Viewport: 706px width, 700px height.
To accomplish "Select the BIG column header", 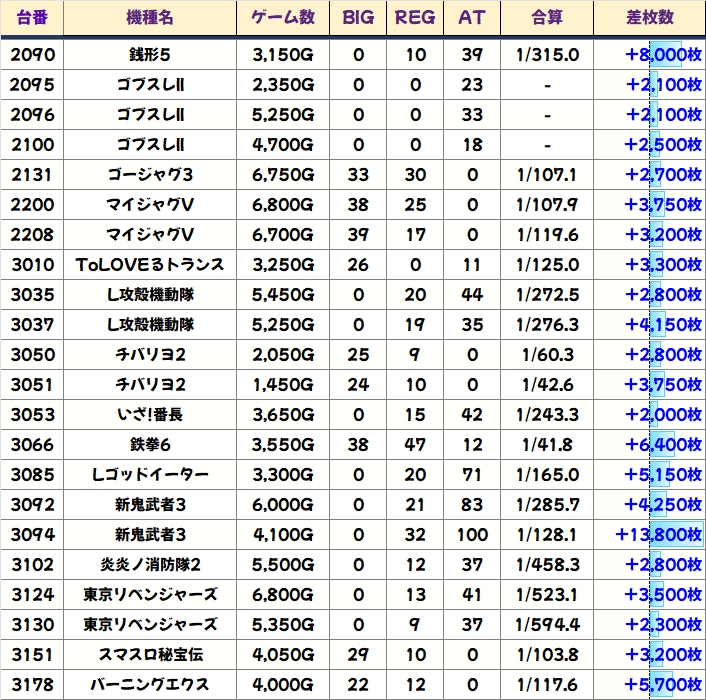I will point(359,18).
